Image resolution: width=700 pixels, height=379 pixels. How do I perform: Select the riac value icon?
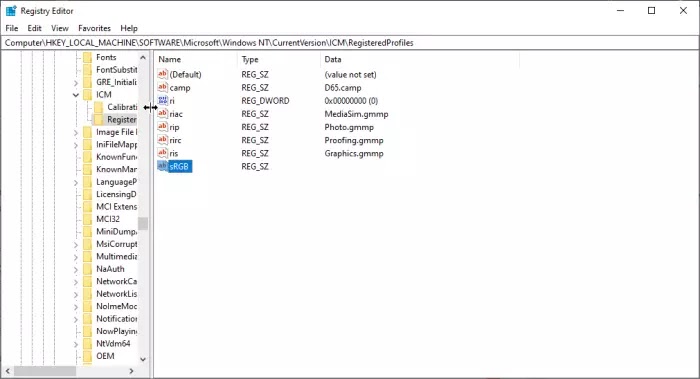coord(162,113)
